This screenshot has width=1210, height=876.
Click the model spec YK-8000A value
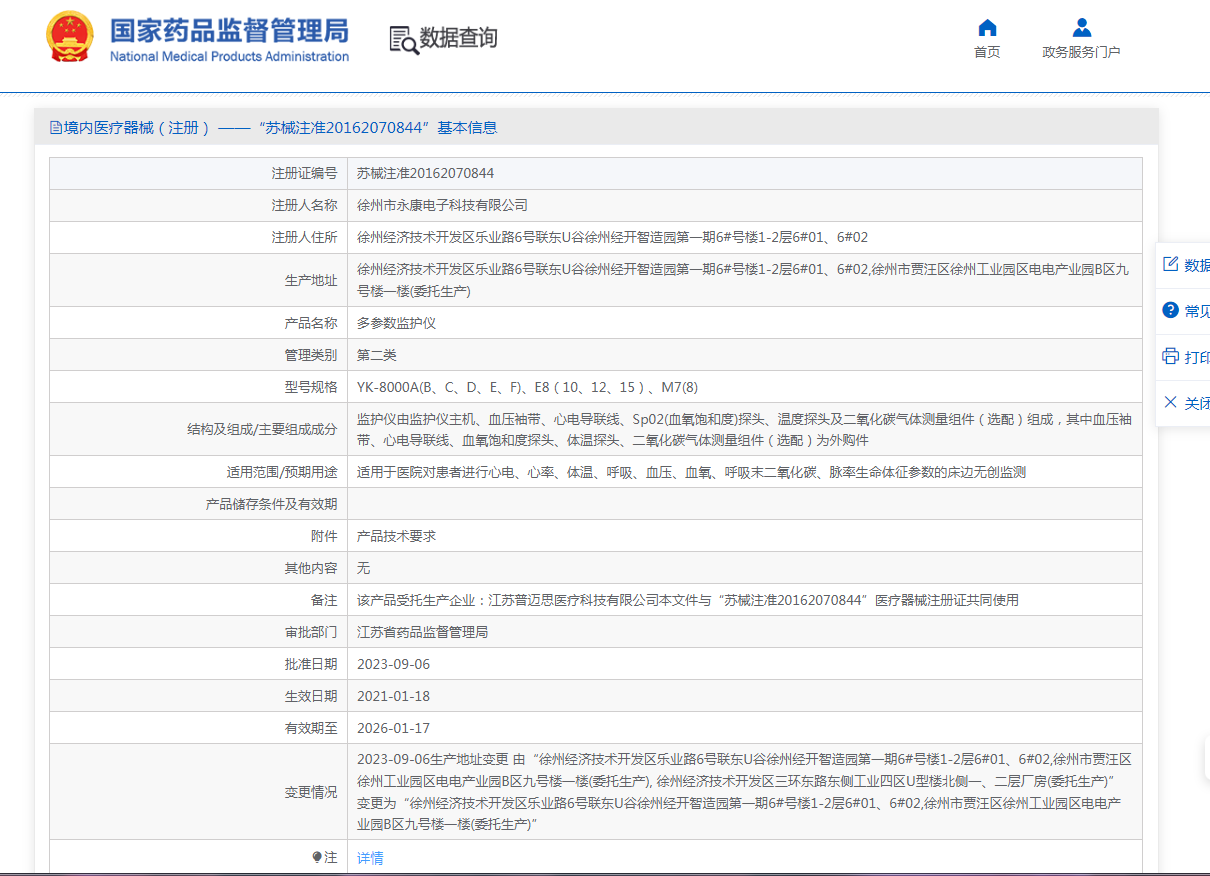coord(527,387)
